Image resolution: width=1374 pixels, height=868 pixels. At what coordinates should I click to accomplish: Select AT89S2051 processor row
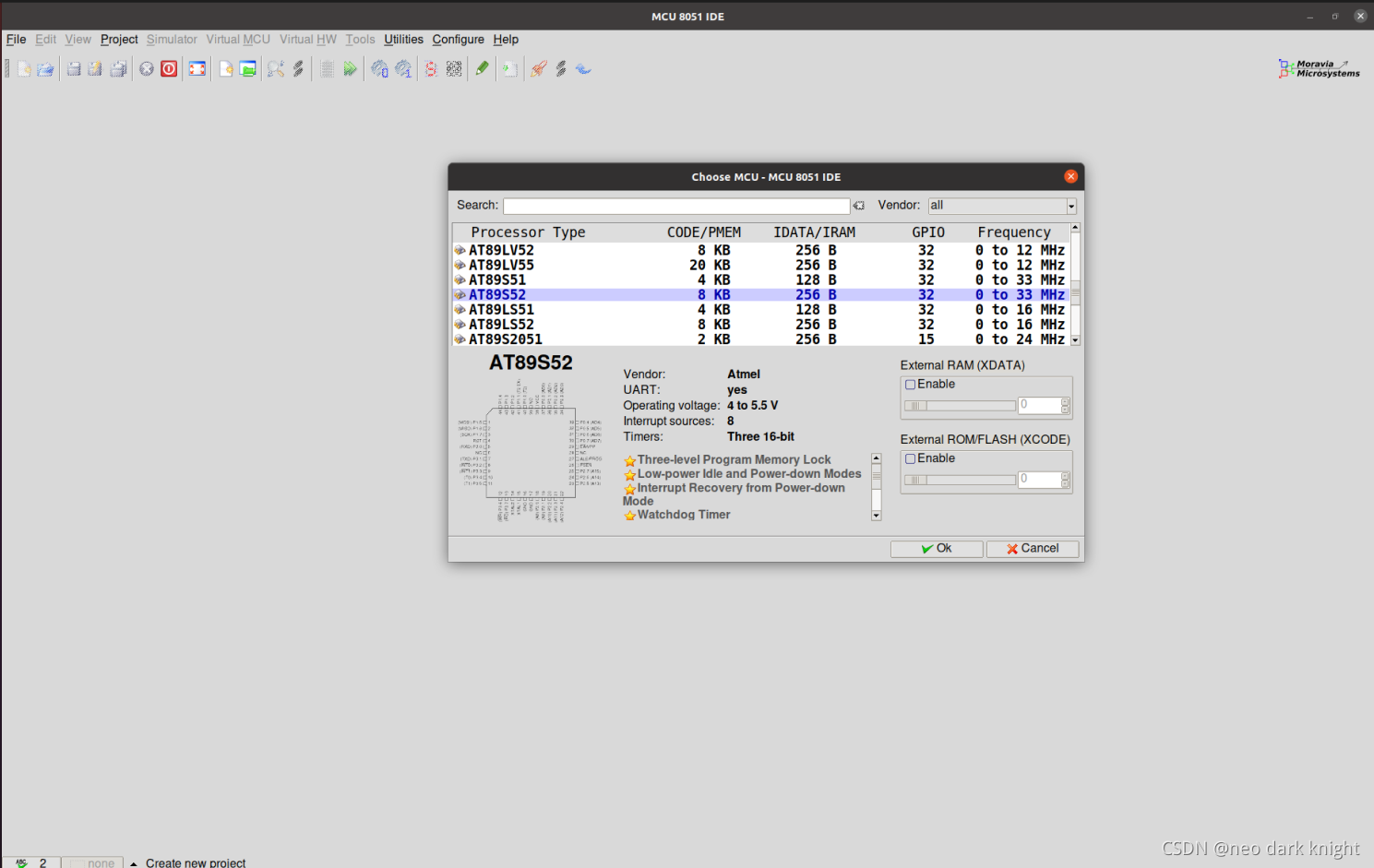coord(761,339)
